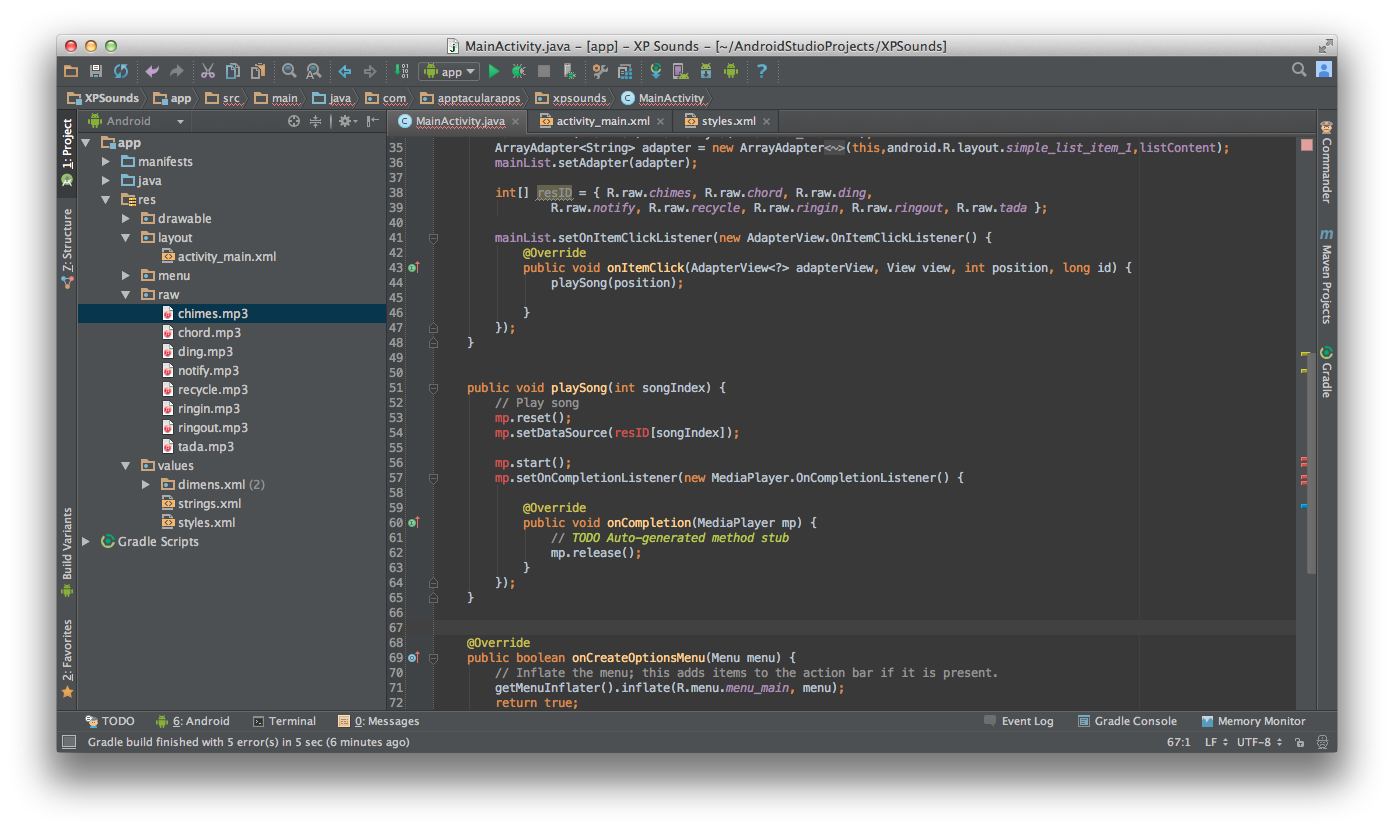This screenshot has width=1394, height=831.
Task: Collapse the raw folder in project tree
Action: click(126, 295)
